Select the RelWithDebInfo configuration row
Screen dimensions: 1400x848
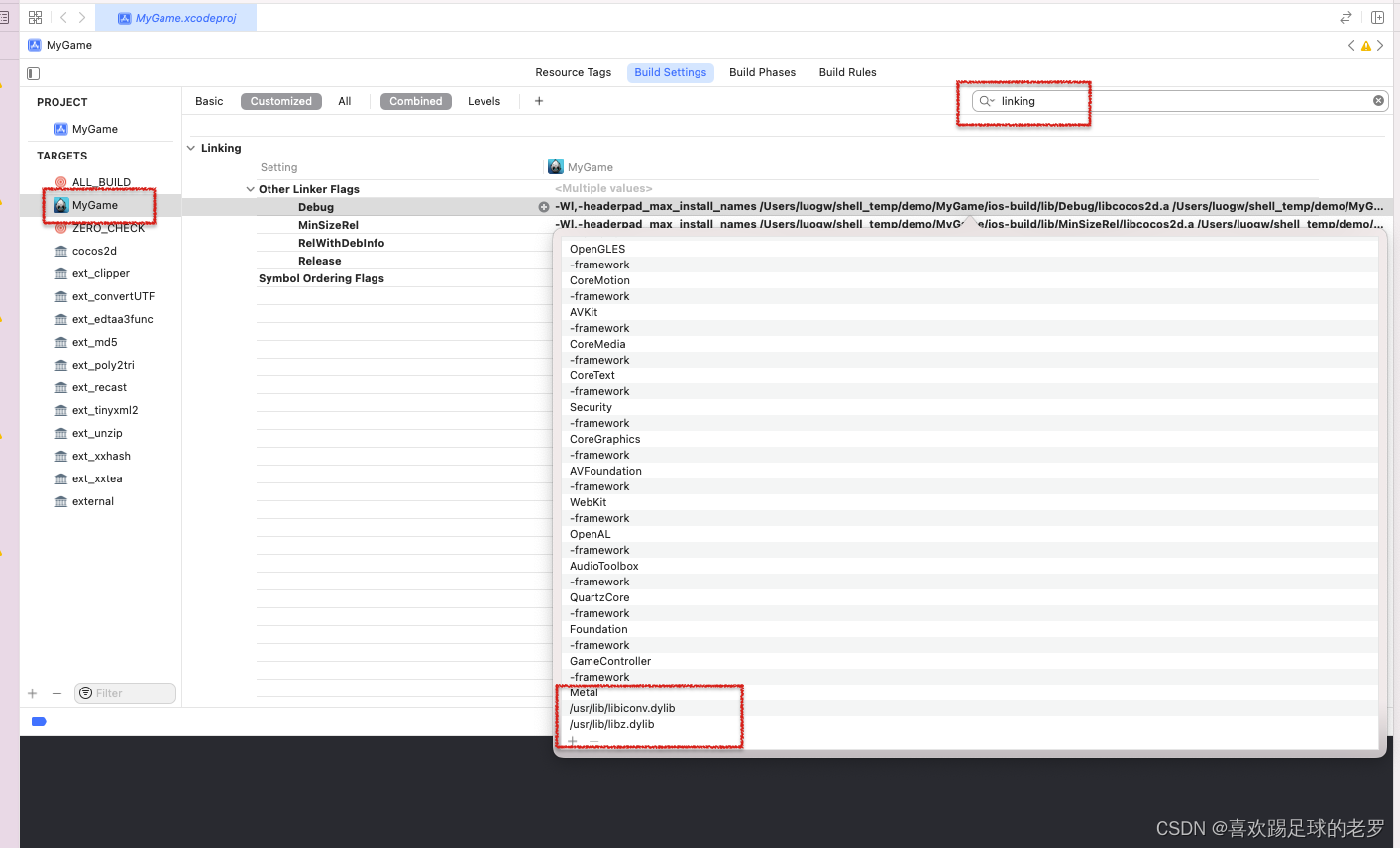point(341,243)
